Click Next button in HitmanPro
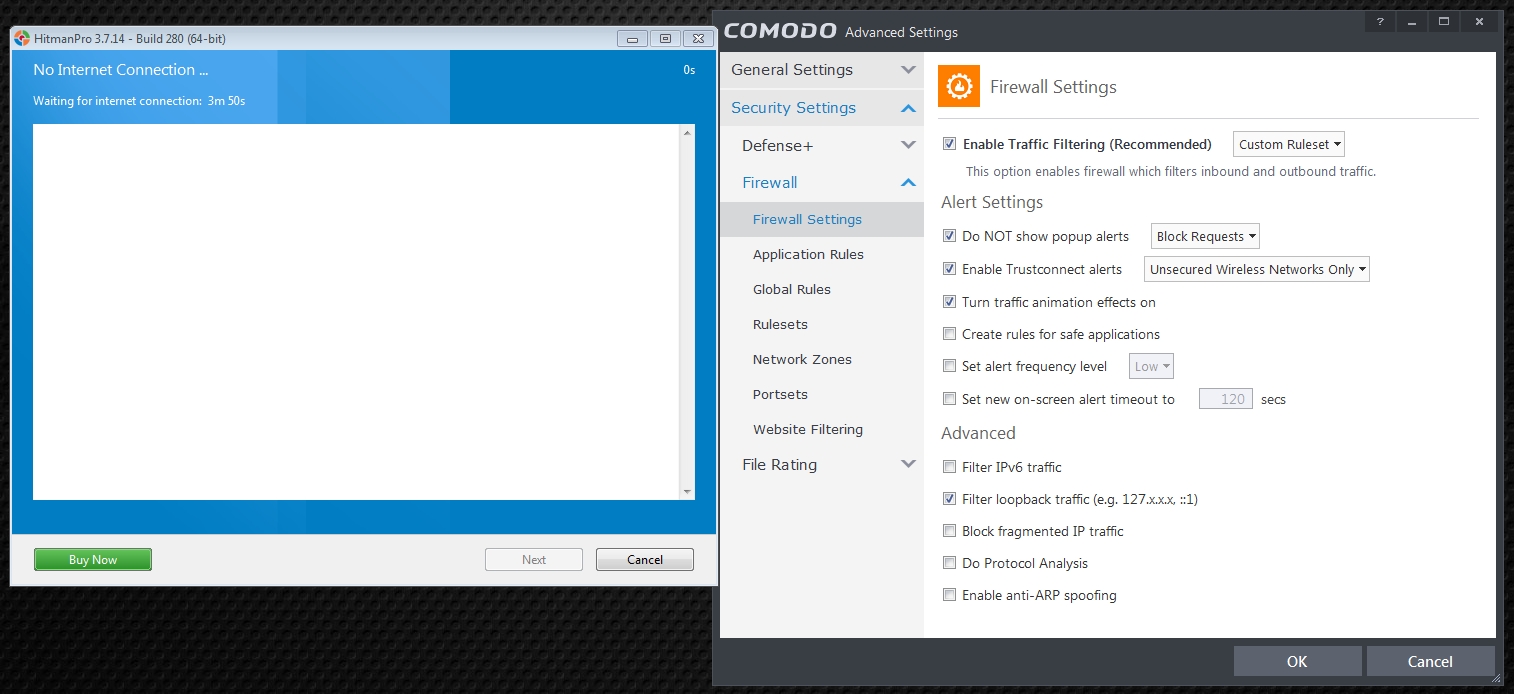The width and height of the screenshot is (1514, 694). (534, 560)
